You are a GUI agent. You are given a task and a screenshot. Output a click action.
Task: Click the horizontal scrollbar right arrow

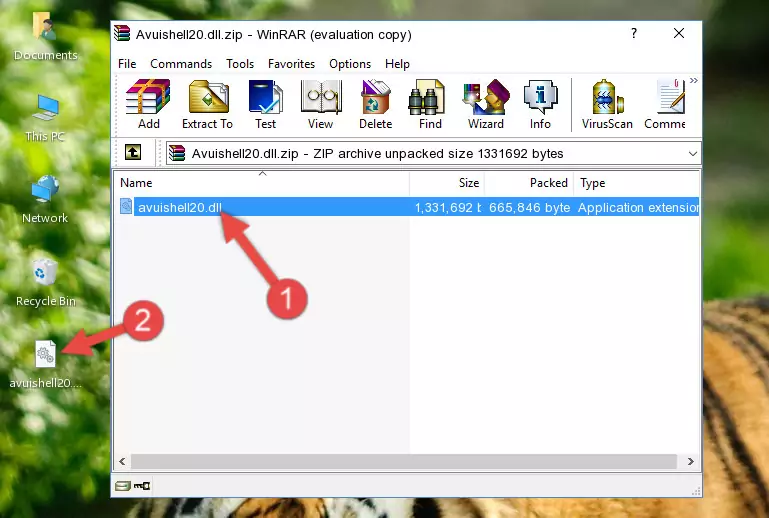pos(691,462)
